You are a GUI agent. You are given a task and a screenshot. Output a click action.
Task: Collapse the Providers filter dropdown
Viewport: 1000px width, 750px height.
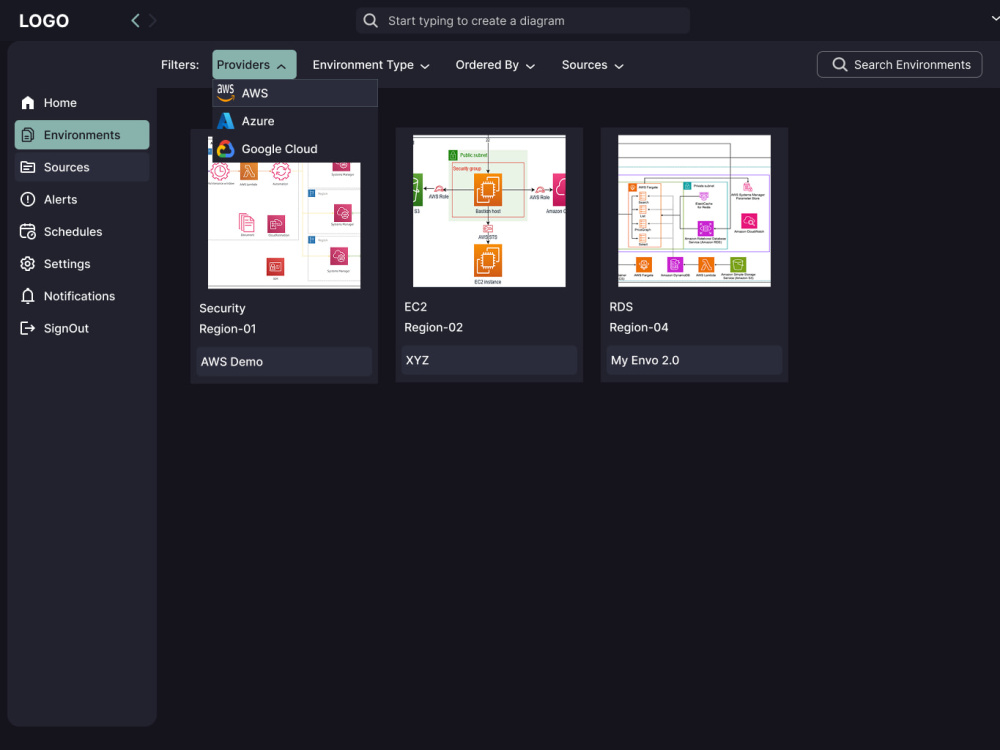[x=254, y=64]
